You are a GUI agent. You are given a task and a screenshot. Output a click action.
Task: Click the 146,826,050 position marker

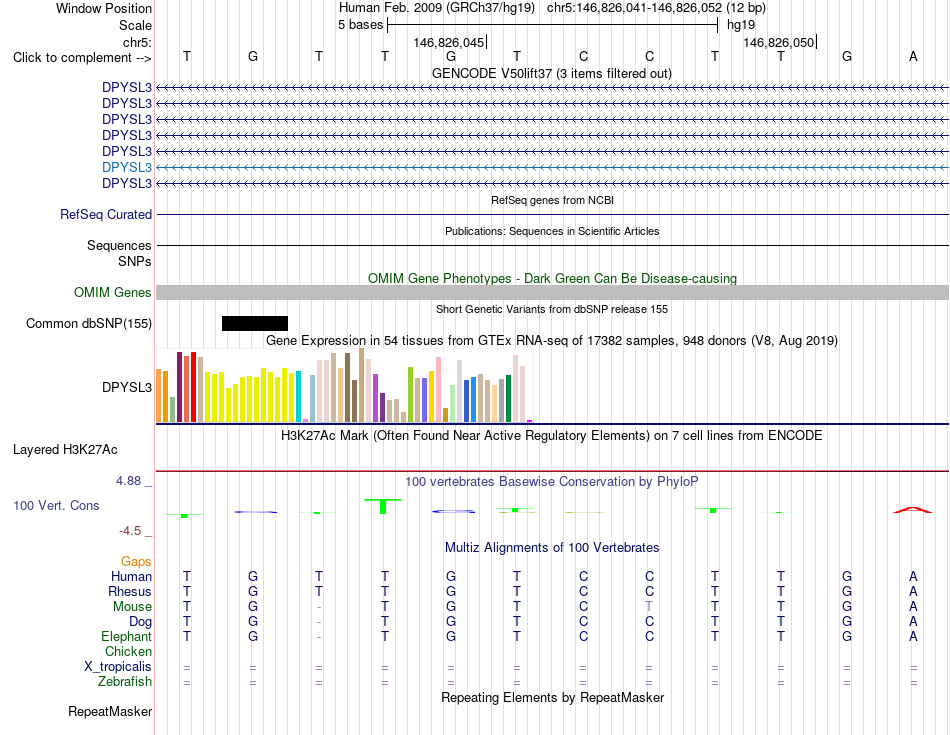click(x=779, y=42)
